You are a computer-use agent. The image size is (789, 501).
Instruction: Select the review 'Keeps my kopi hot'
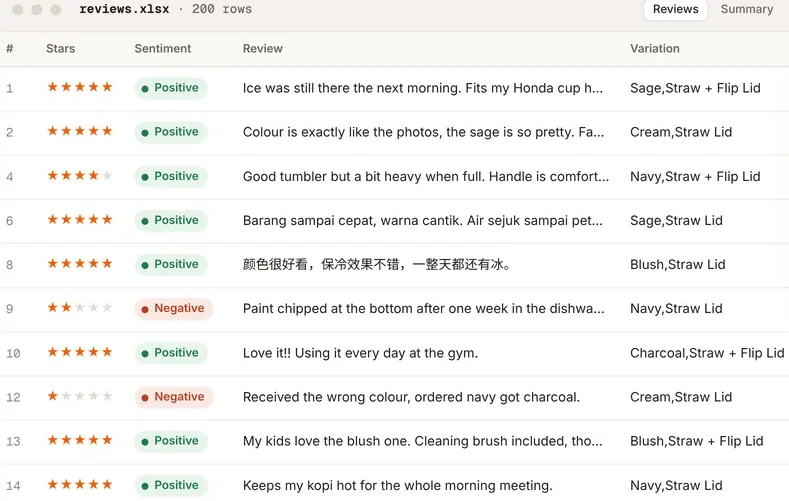398,485
